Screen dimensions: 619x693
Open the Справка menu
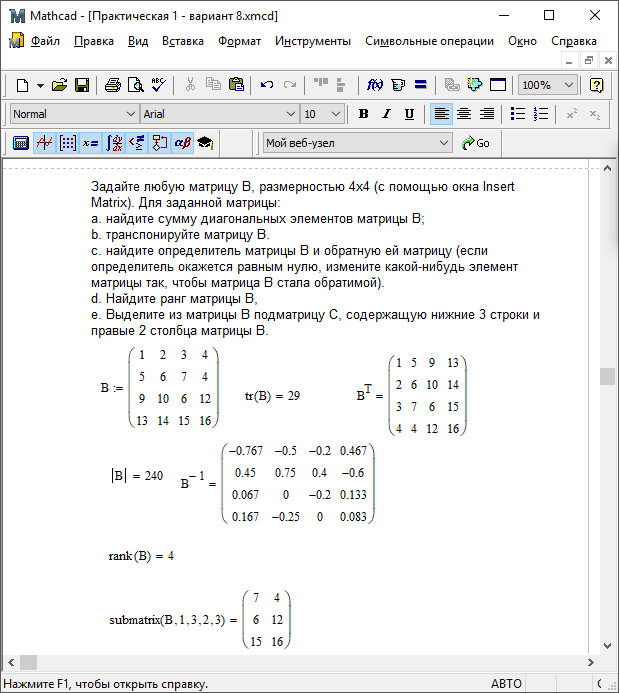pos(574,41)
